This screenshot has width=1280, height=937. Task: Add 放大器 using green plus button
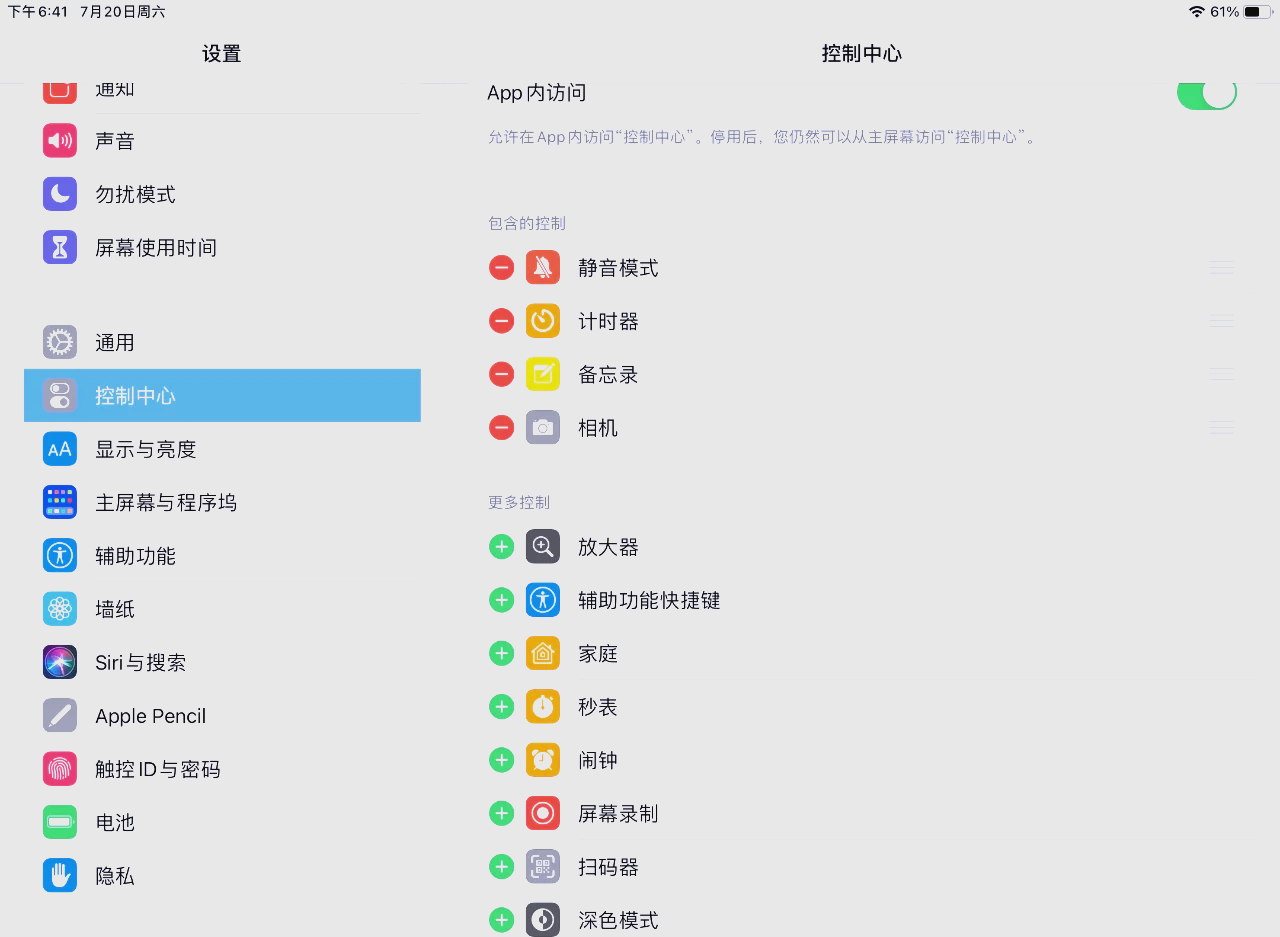click(x=501, y=547)
